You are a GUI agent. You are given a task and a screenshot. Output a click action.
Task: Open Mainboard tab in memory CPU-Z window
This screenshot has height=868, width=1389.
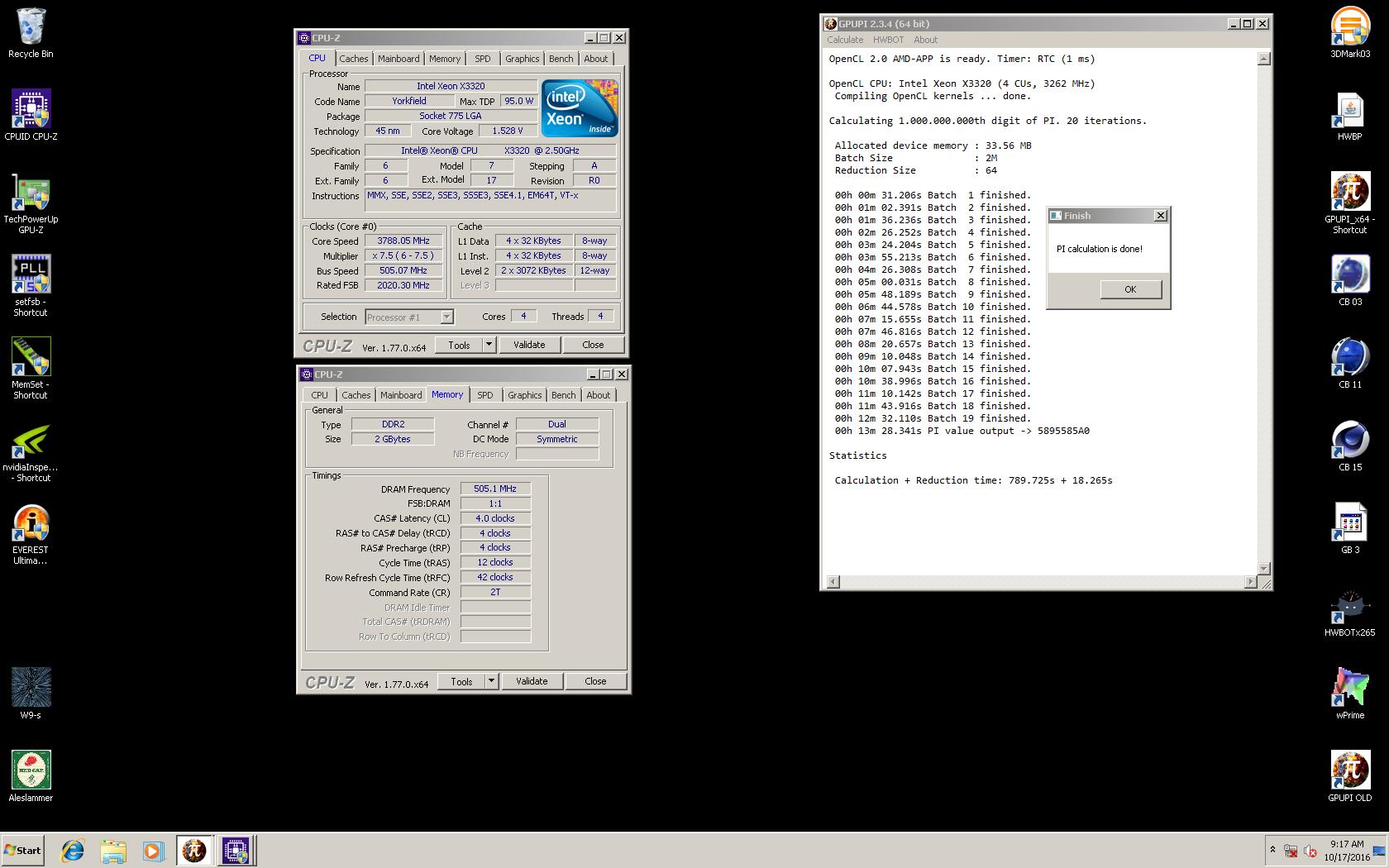(x=401, y=395)
